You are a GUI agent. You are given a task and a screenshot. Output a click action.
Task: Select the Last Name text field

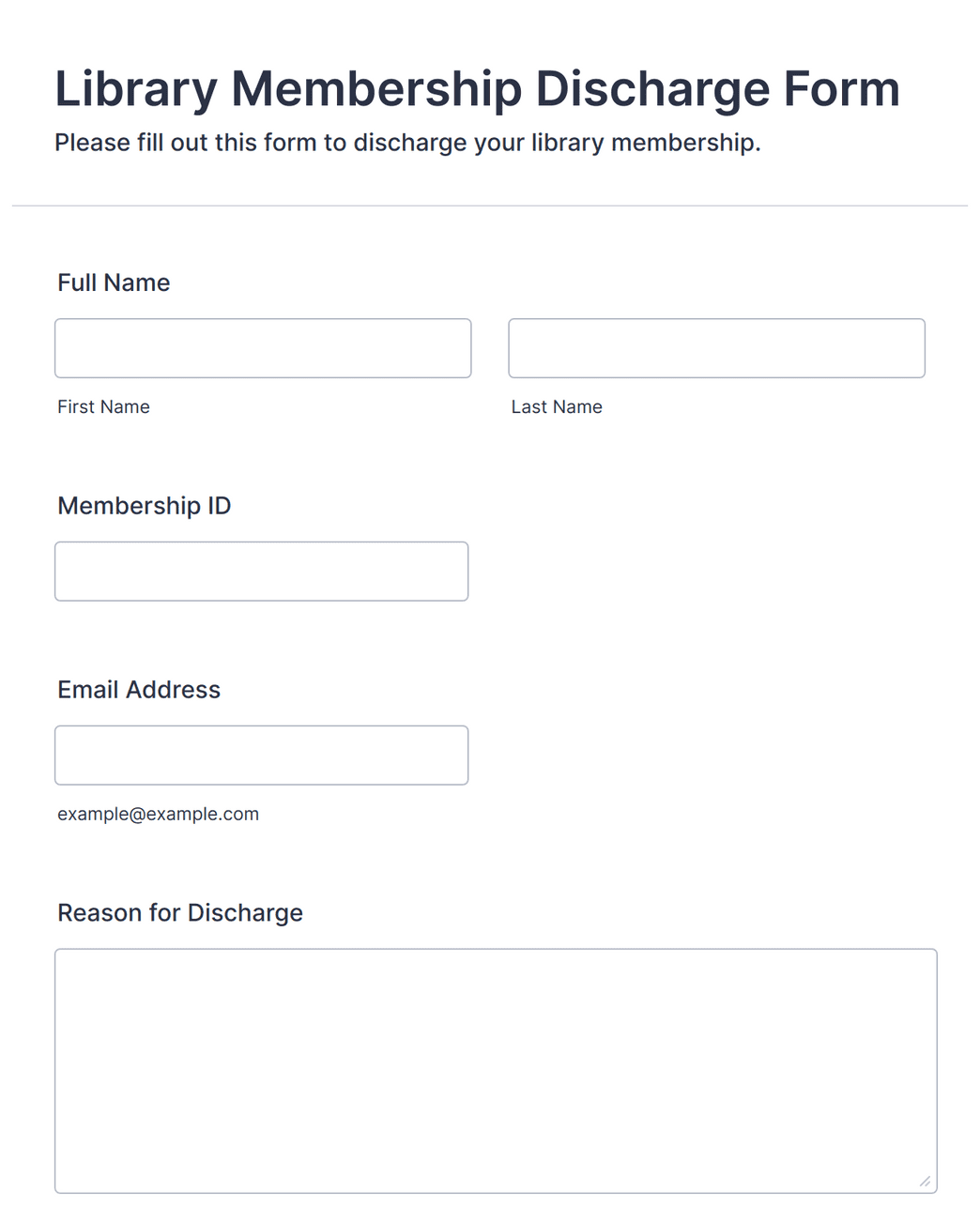tap(716, 348)
